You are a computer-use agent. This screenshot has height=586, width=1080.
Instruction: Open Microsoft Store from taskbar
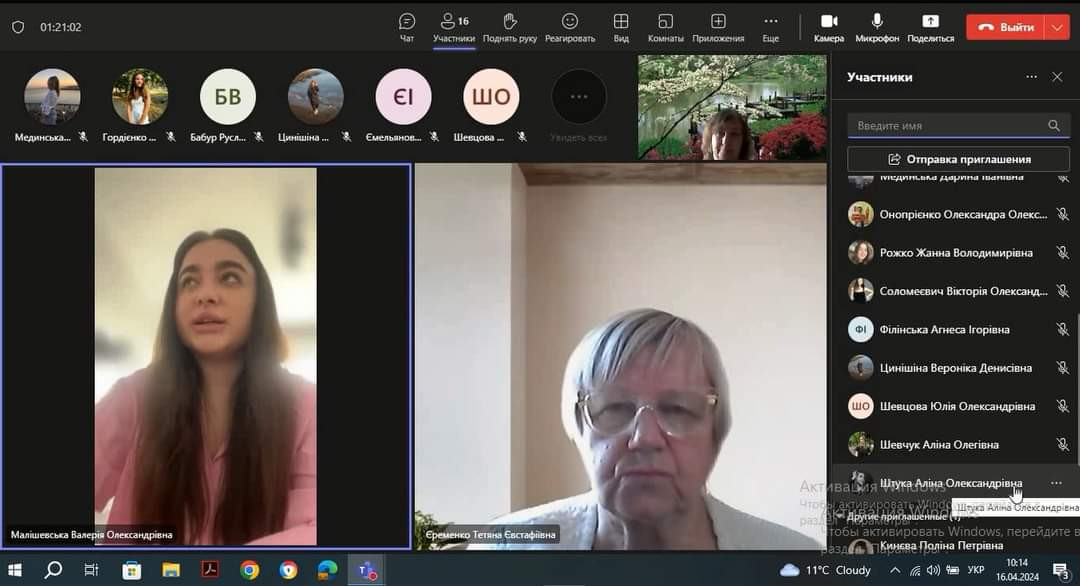click(131, 569)
